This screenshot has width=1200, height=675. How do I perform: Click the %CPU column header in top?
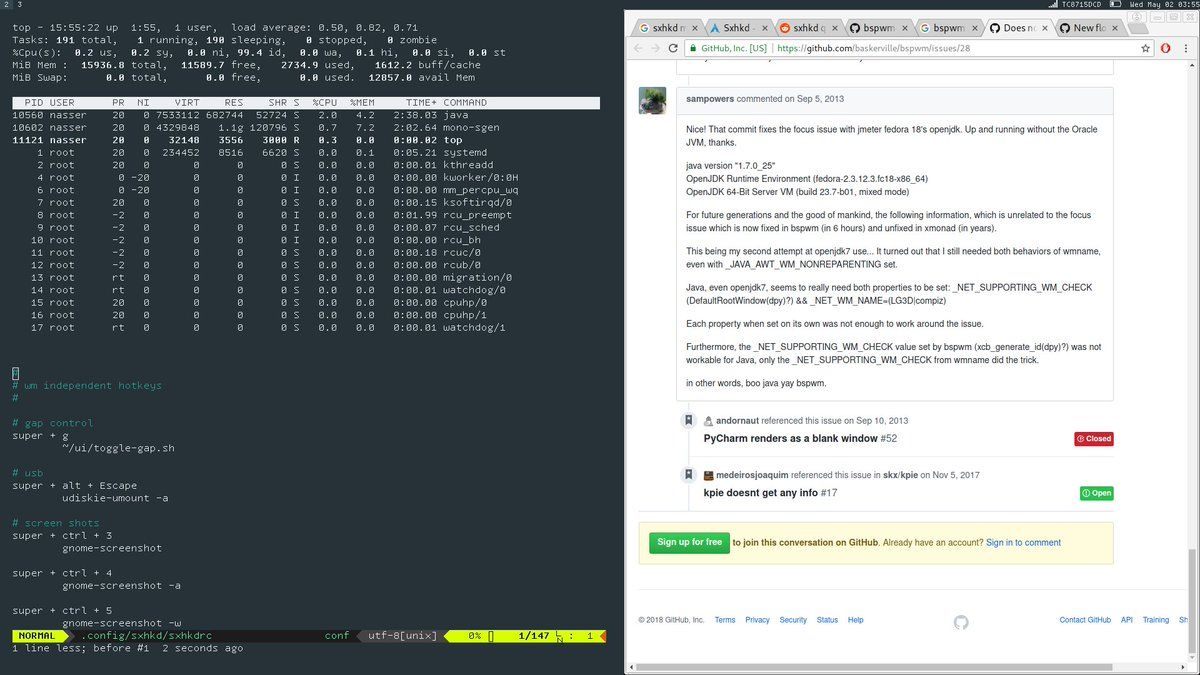[x=324, y=102]
